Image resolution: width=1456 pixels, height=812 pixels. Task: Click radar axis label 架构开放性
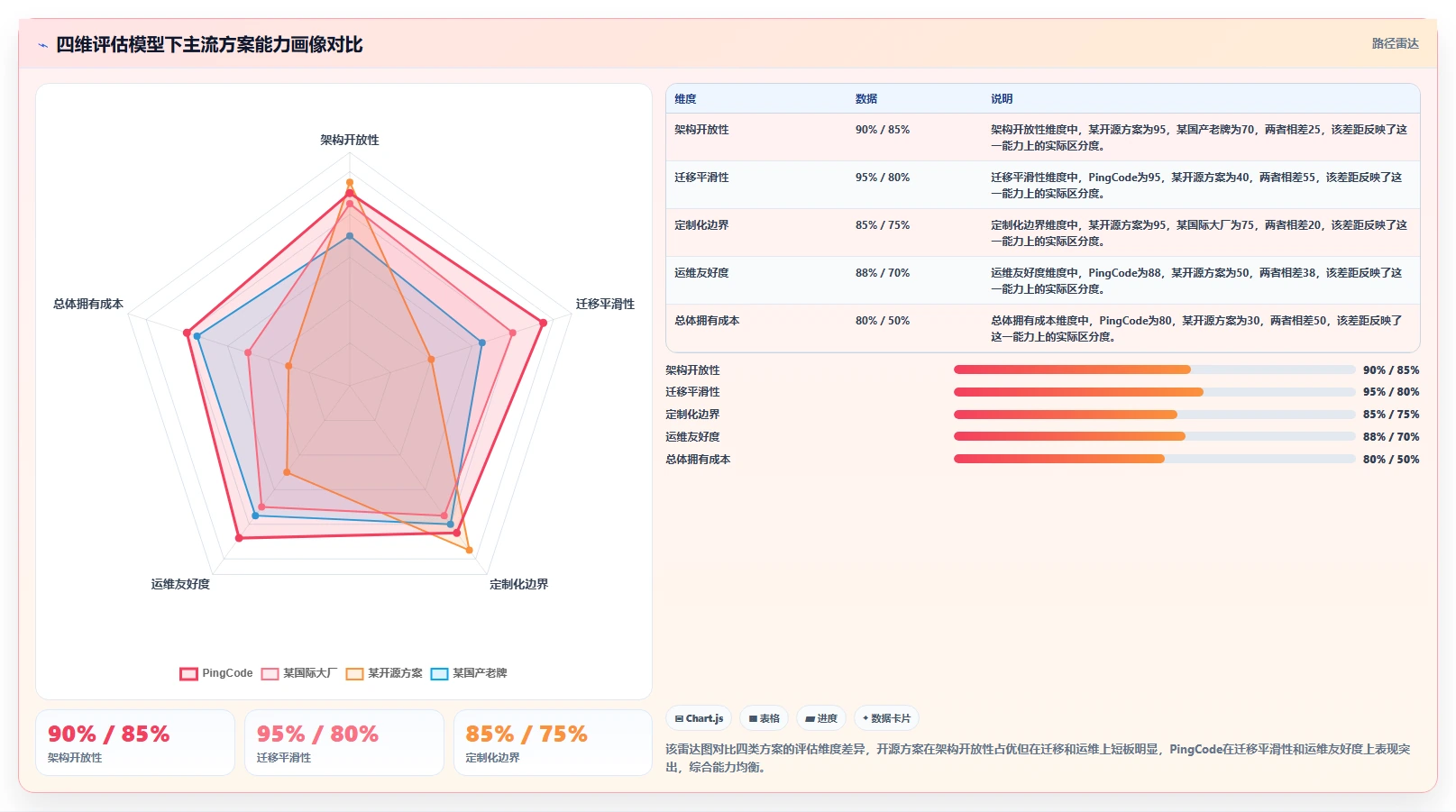pos(350,140)
